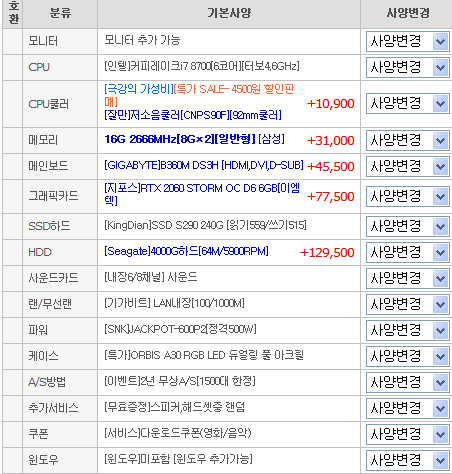Open the CPU row 사양변경 dropdown
This screenshot has height=474, width=452.
tap(407, 68)
